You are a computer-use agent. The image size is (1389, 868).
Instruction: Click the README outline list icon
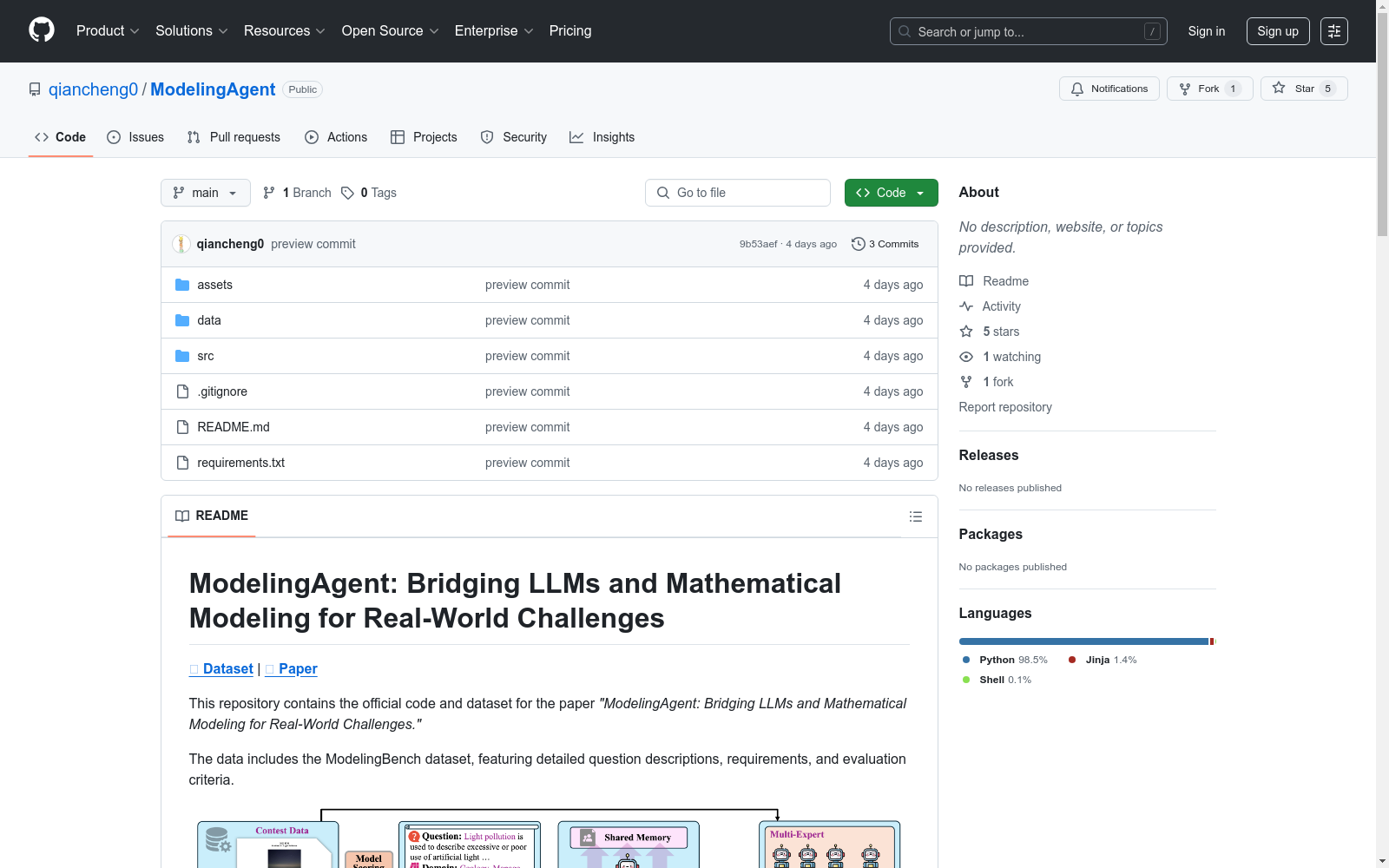point(916,516)
